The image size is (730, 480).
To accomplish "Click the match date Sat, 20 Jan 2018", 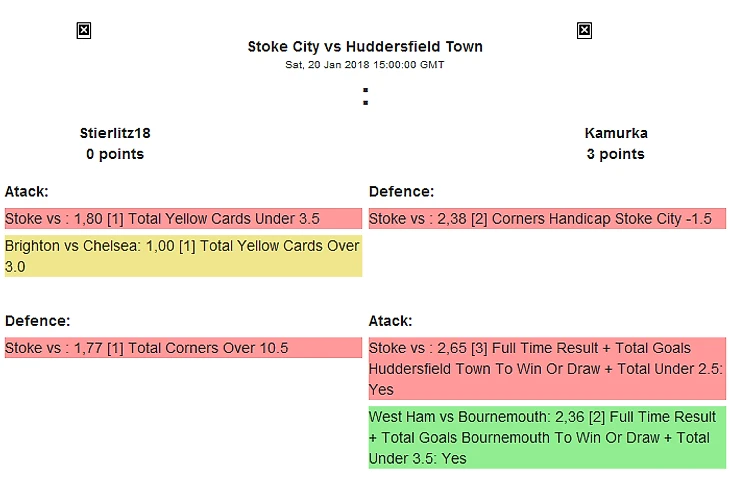I will tap(326, 65).
